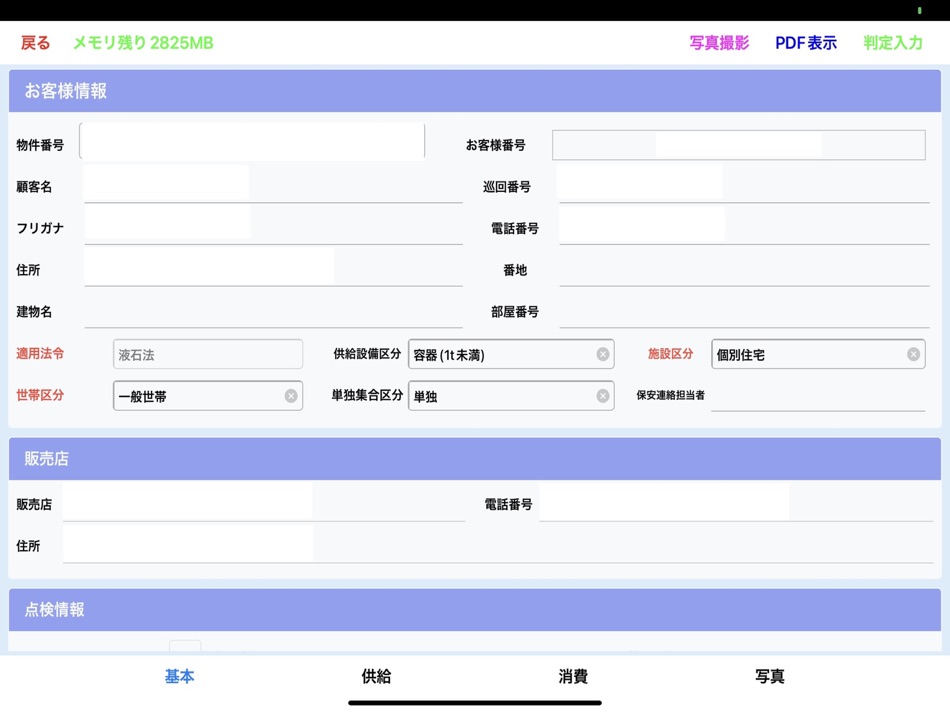Click the 巡回番号 input field
Image resolution: width=950 pixels, height=712 pixels.
tap(743, 184)
